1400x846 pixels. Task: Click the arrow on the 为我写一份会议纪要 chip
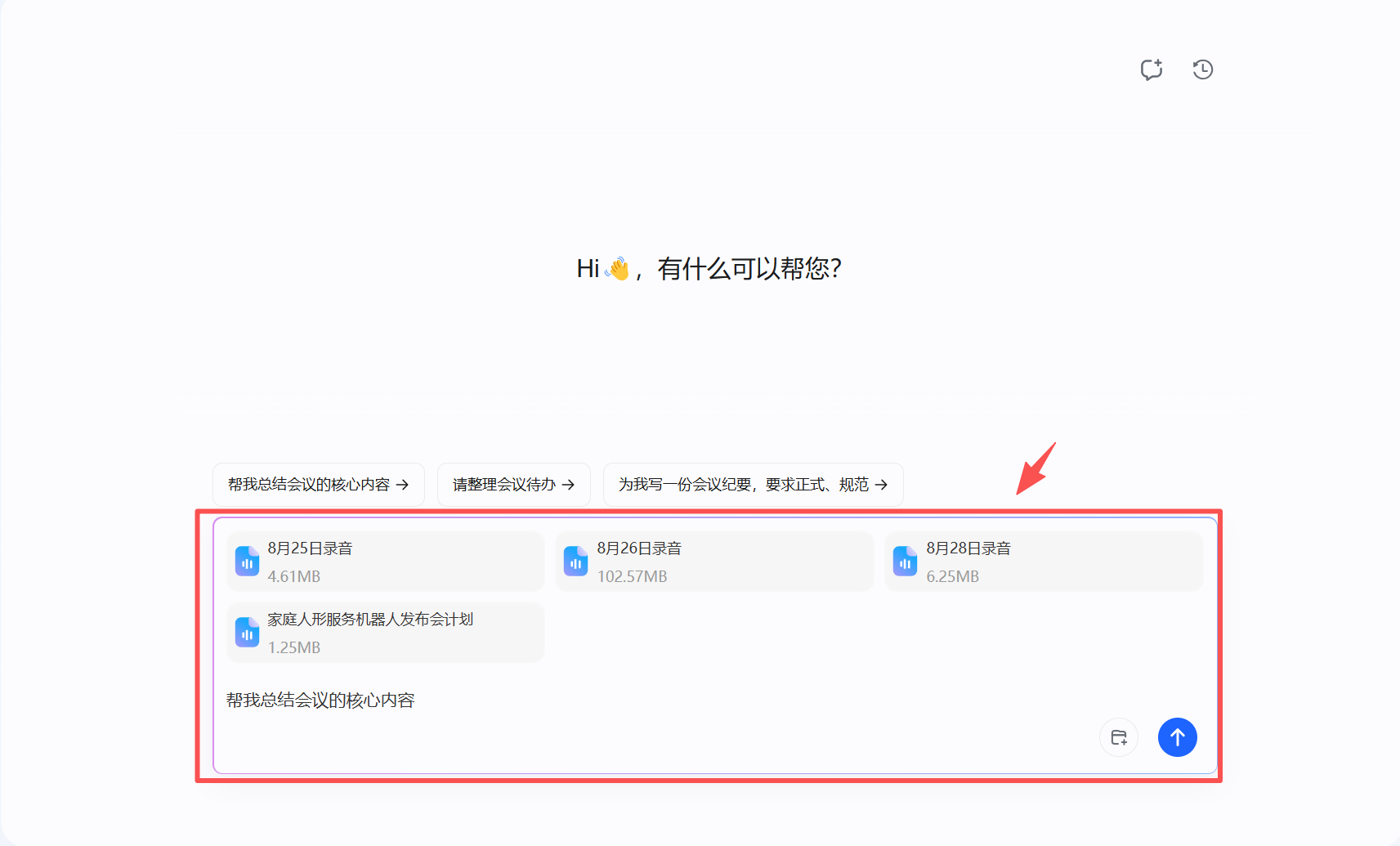[x=881, y=485]
